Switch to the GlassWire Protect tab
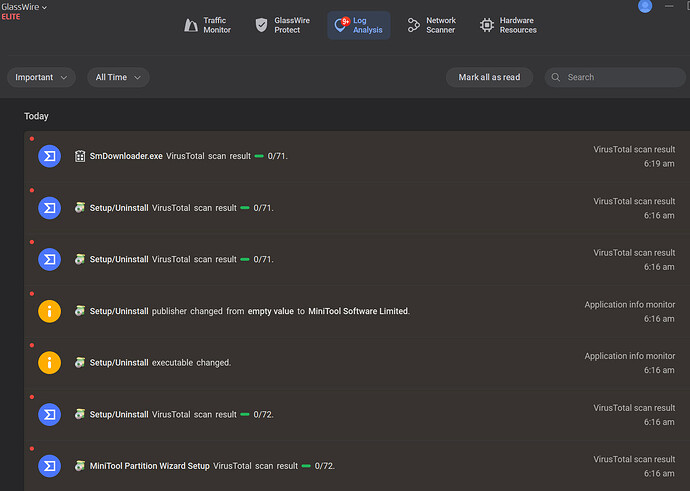Image resolution: width=690 pixels, height=491 pixels. click(278, 25)
